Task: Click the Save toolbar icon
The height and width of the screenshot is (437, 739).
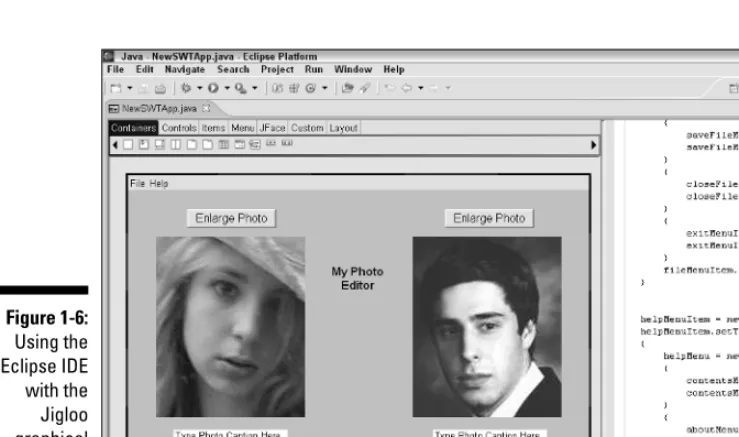Action: (144, 88)
